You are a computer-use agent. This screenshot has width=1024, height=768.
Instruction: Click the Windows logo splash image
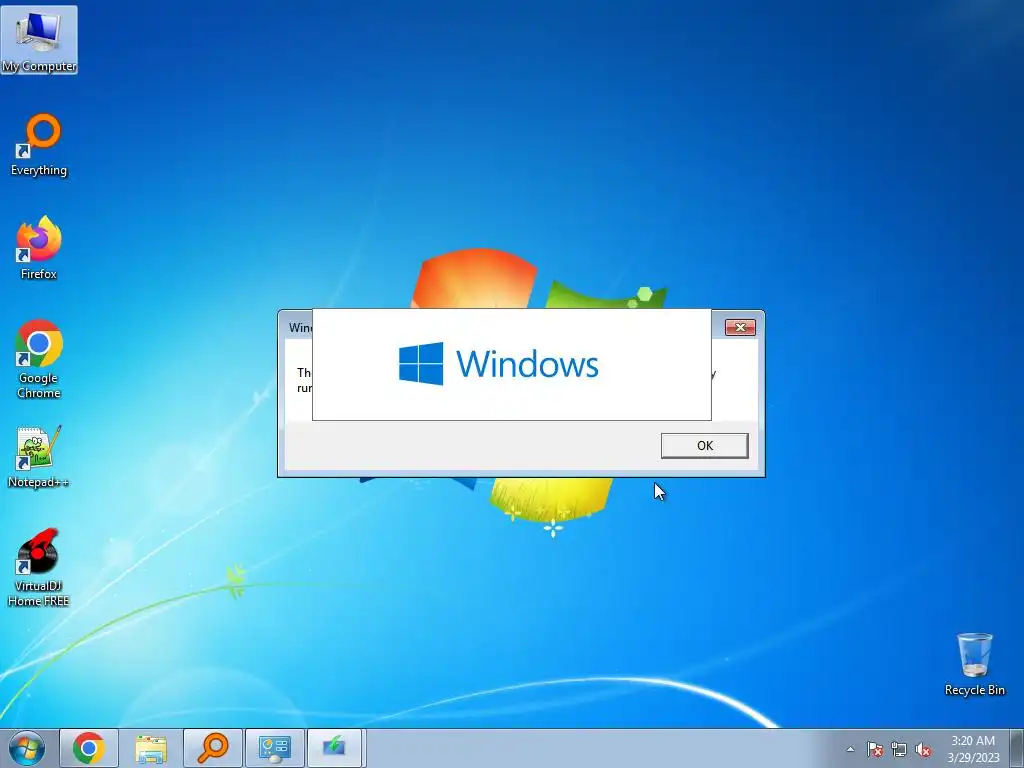point(512,364)
